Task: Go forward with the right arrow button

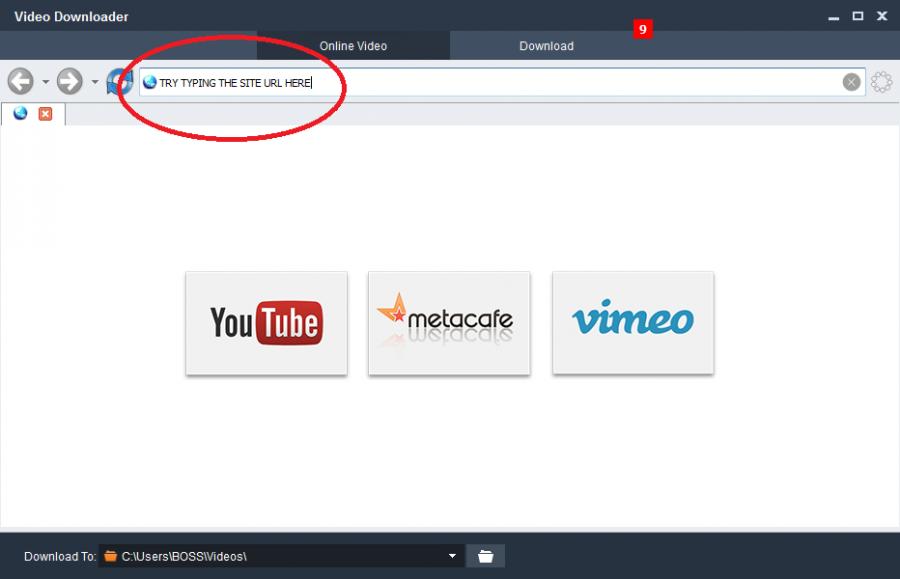Action: point(69,81)
